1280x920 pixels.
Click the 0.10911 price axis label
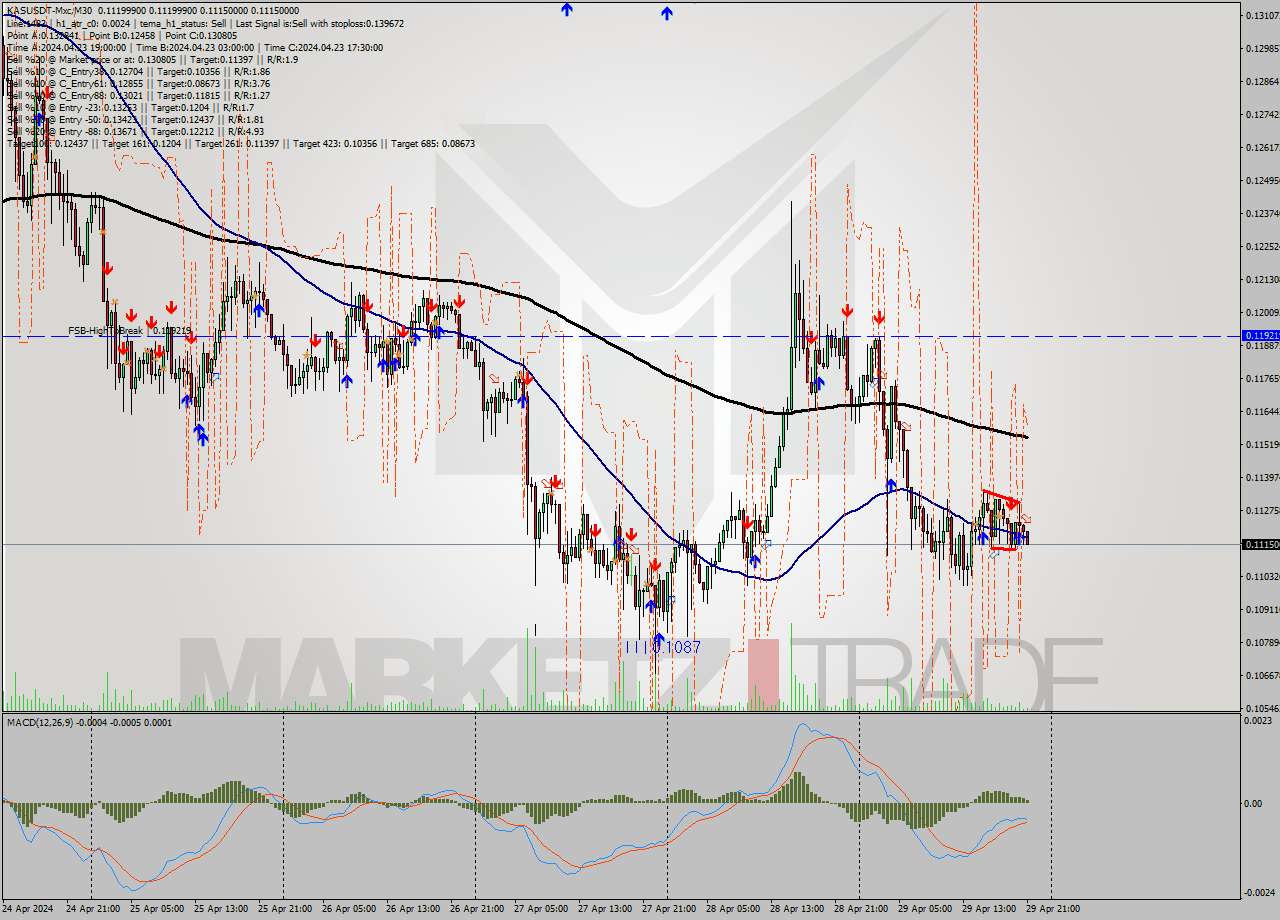(x=1261, y=609)
